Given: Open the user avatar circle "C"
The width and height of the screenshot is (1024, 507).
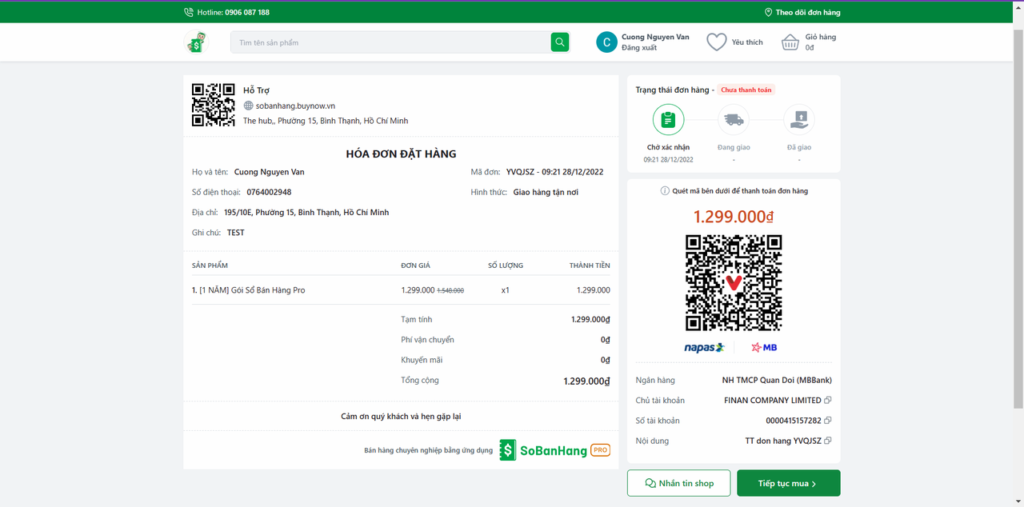Looking at the screenshot, I should point(607,42).
